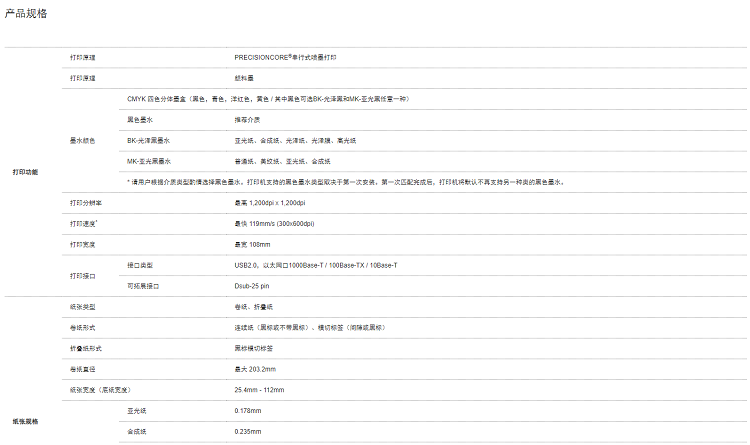Click the 推荐介质 header cell

click(x=247, y=120)
